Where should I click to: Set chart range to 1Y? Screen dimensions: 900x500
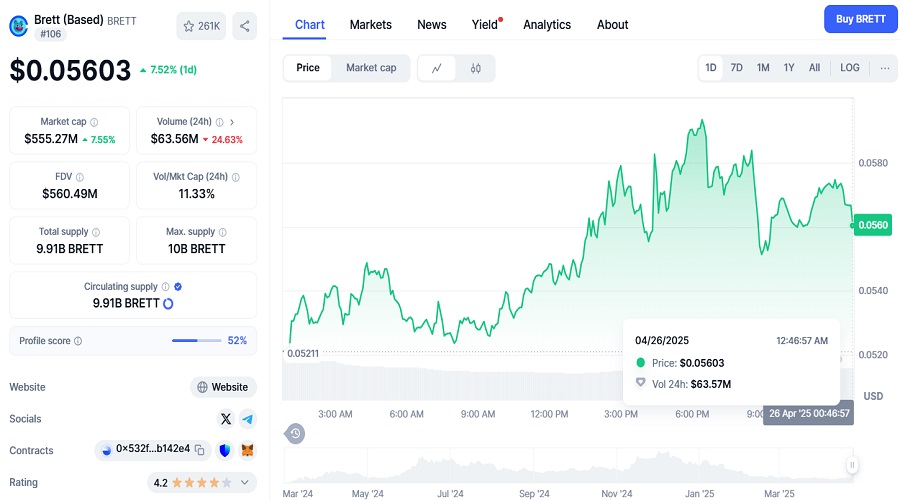tap(789, 68)
